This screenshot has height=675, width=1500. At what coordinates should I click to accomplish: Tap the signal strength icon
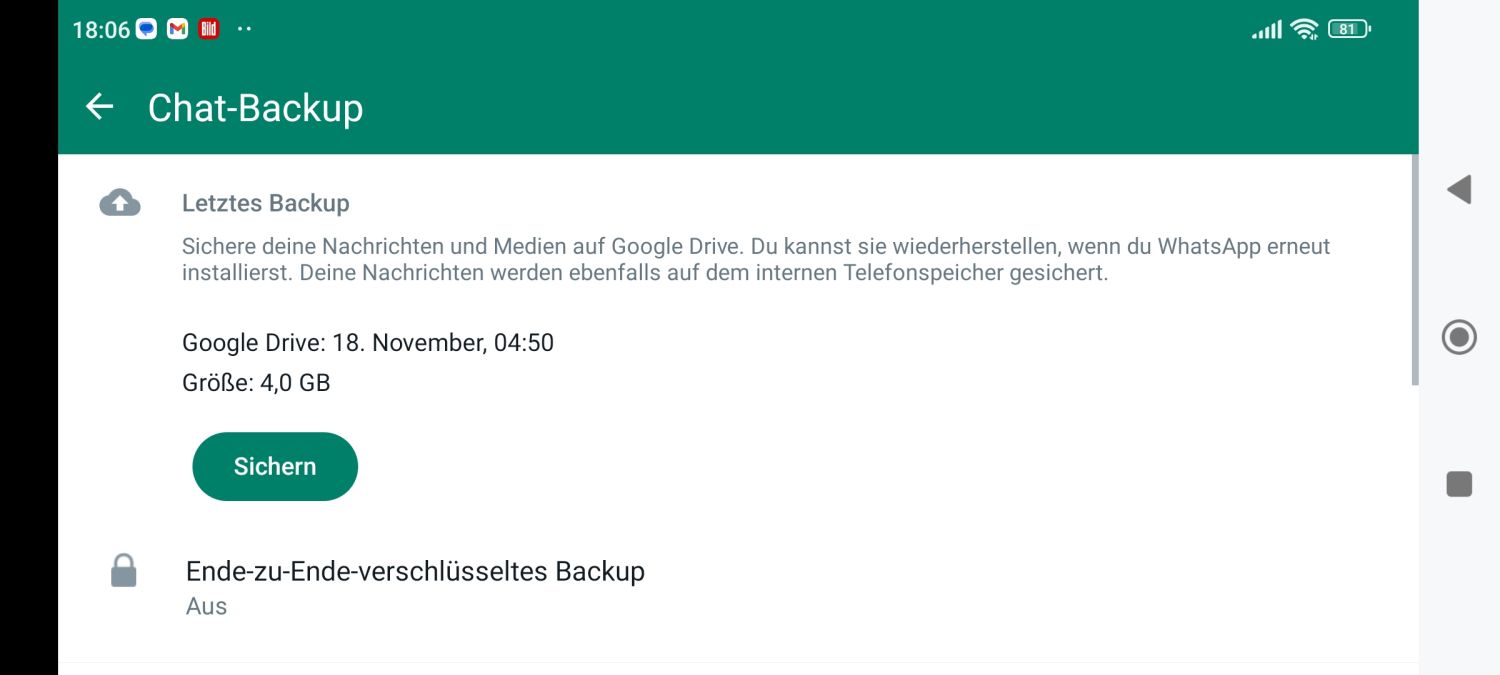[x=1266, y=30]
